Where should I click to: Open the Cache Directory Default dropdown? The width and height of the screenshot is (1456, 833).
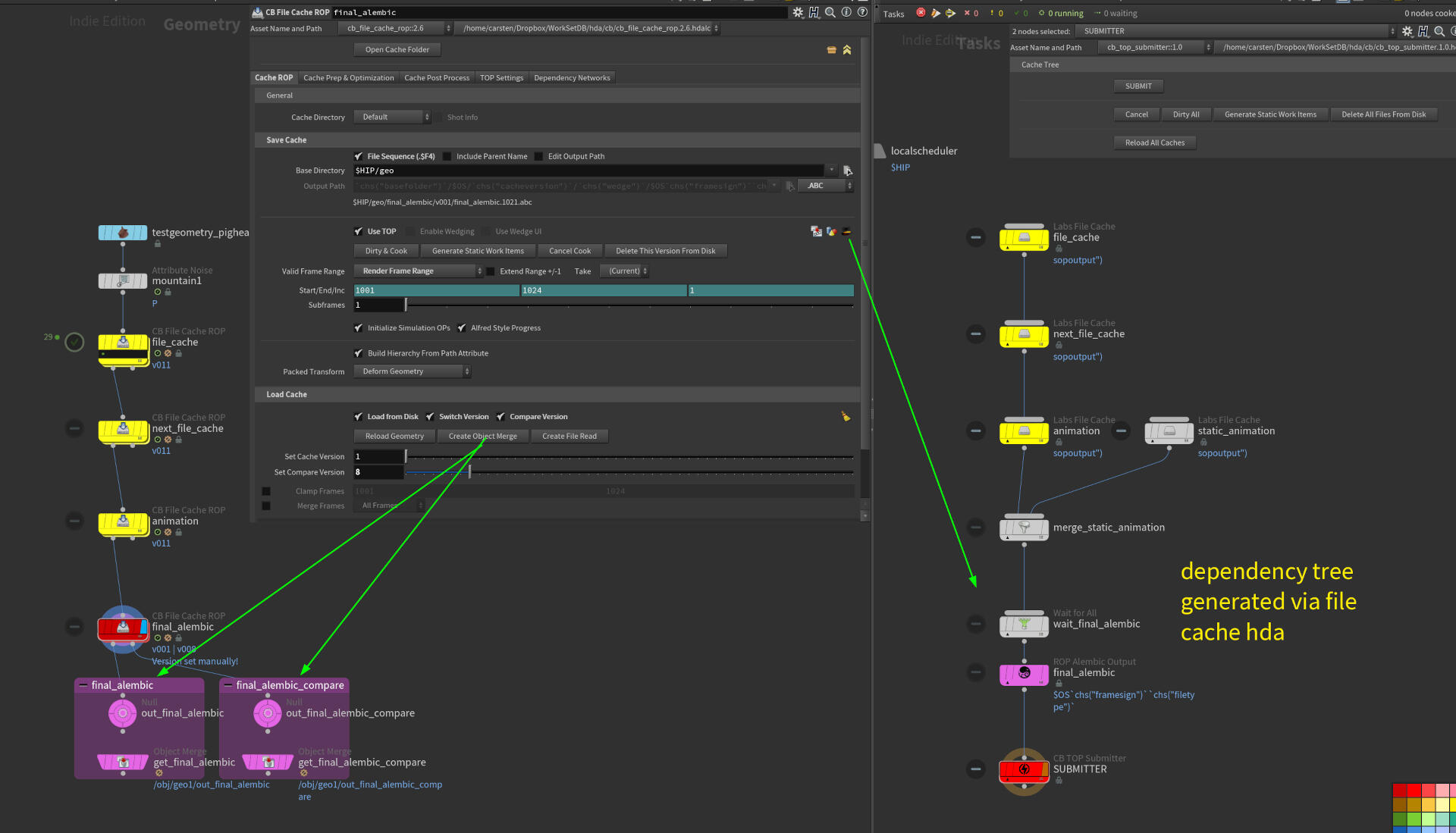coord(393,117)
